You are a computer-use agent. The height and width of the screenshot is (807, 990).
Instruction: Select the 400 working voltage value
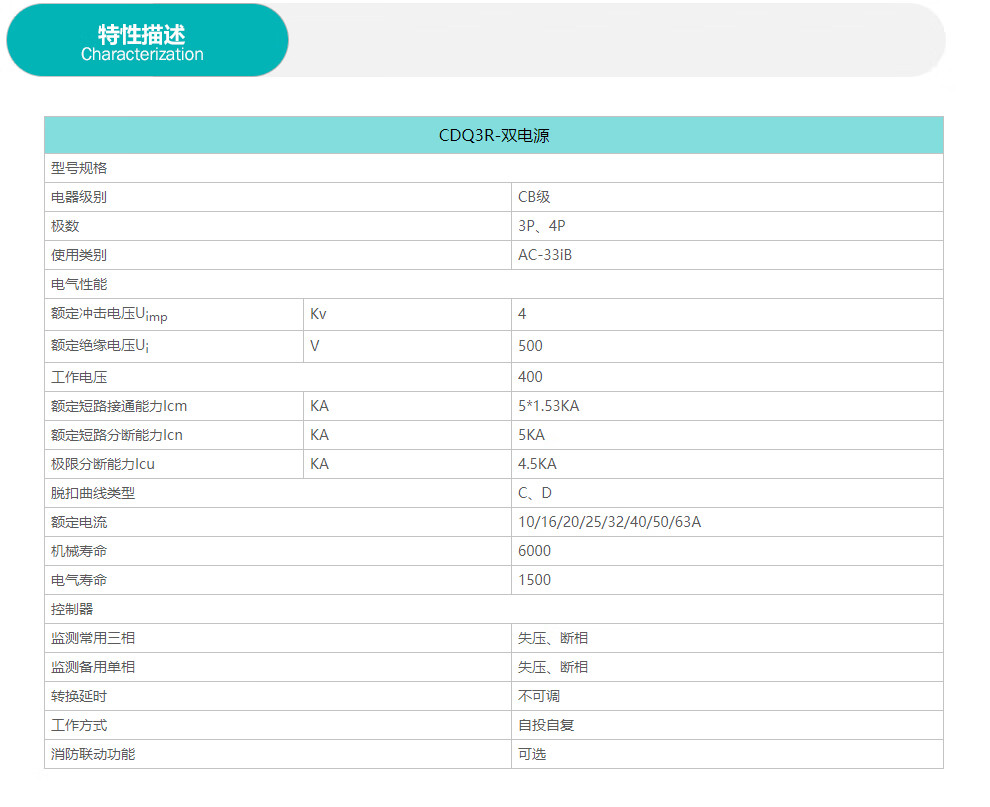[530, 377]
